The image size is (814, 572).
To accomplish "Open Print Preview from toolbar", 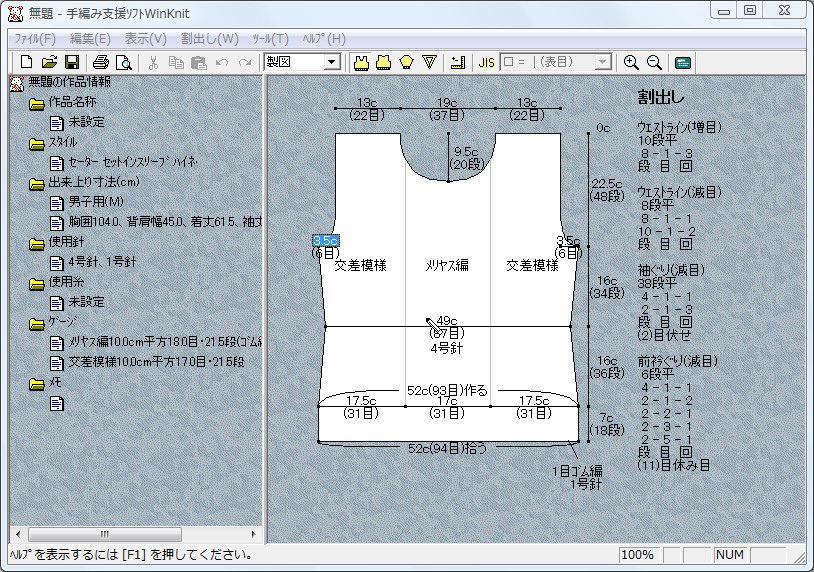I will pos(124,62).
